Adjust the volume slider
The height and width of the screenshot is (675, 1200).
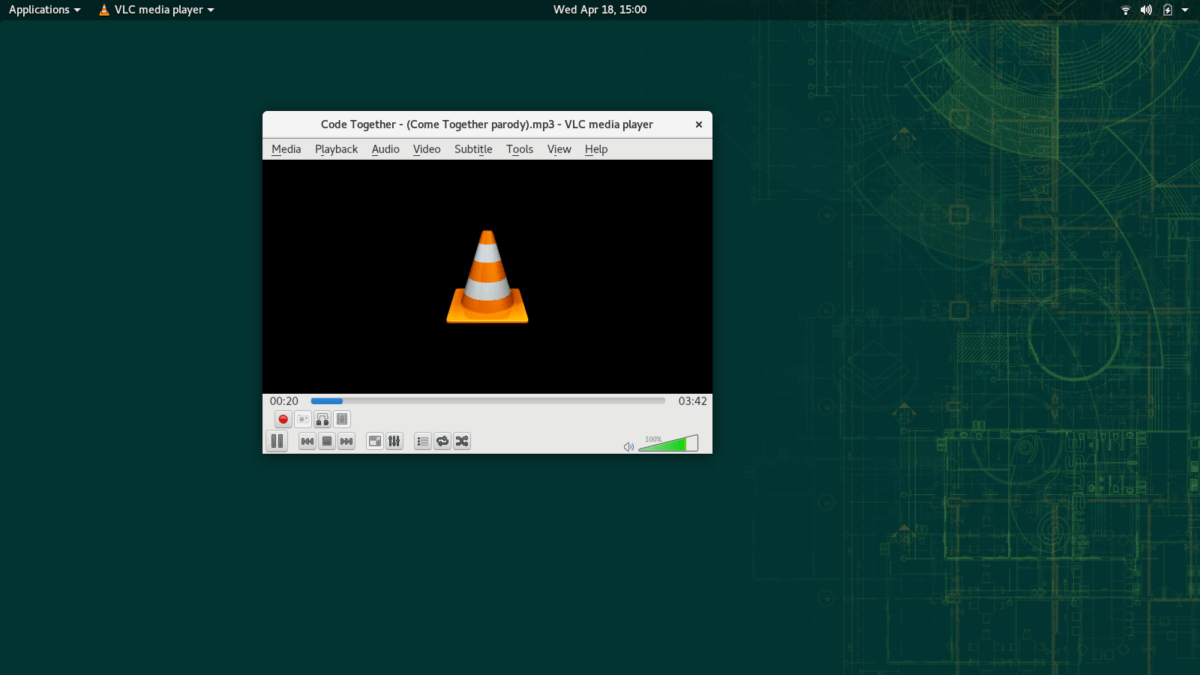668,445
